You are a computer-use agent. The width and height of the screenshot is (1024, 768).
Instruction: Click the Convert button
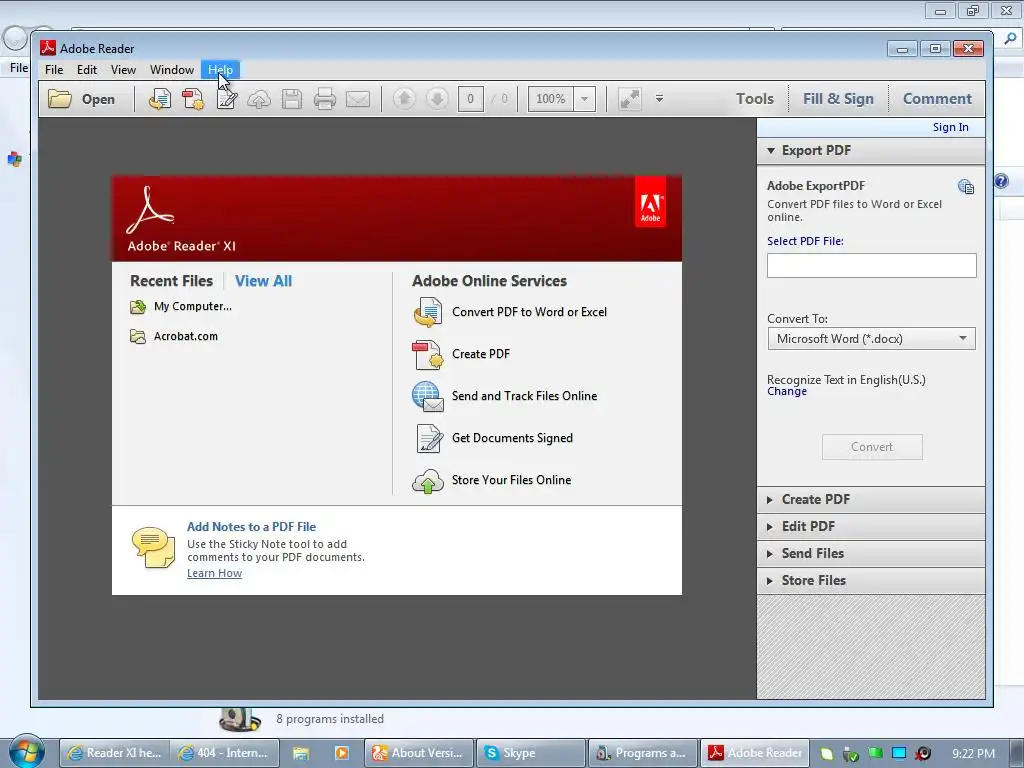872,447
